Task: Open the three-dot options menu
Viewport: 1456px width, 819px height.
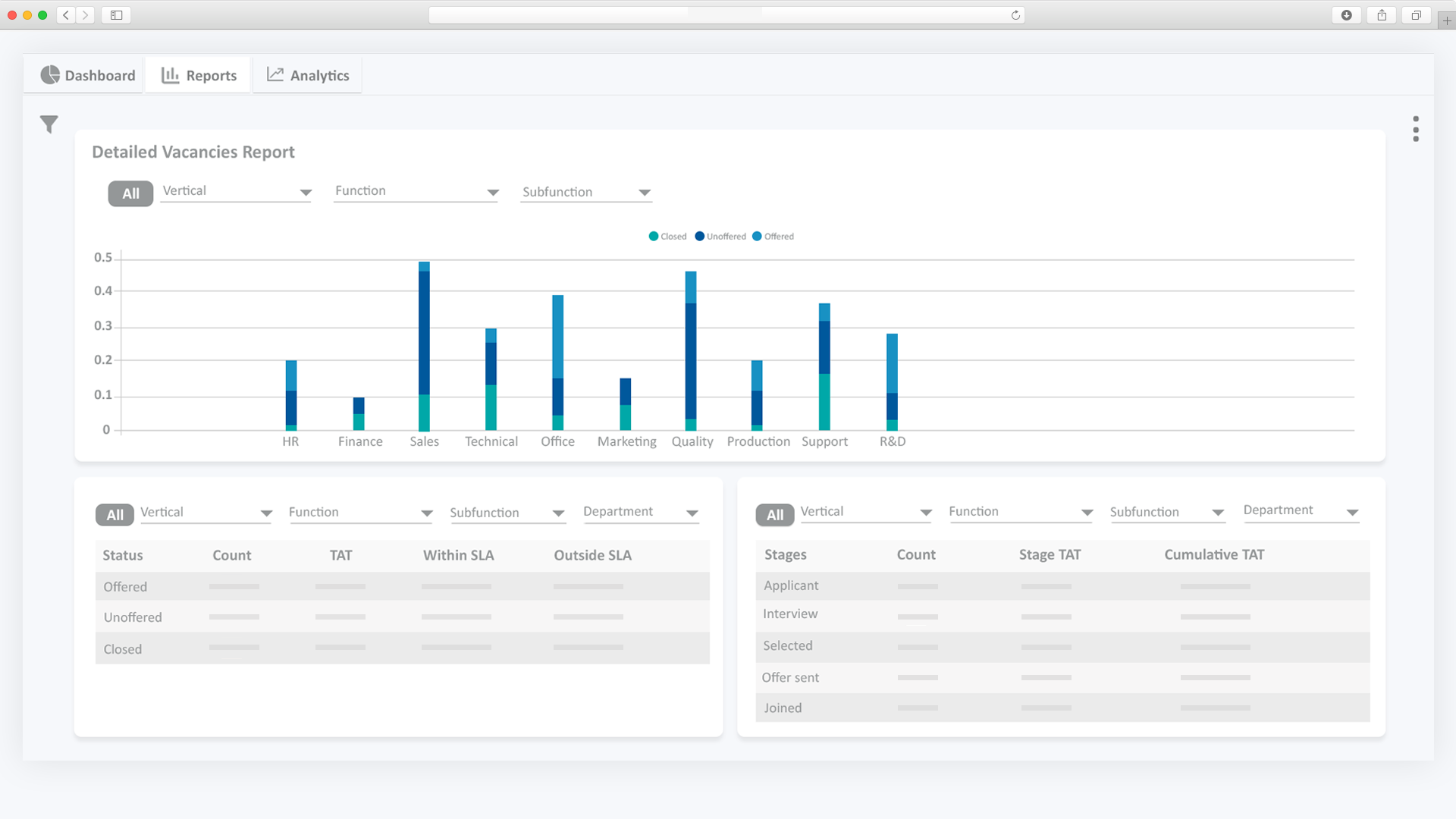Action: point(1415,129)
